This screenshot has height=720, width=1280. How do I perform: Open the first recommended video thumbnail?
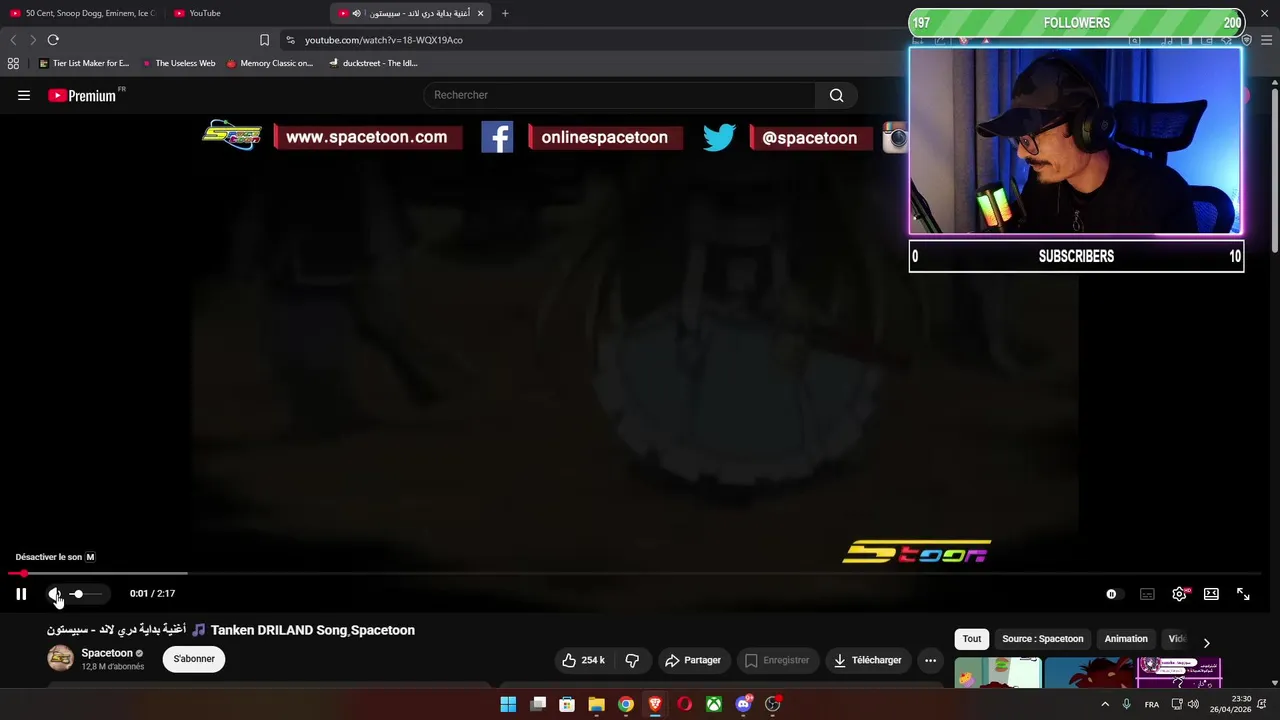click(x=998, y=673)
